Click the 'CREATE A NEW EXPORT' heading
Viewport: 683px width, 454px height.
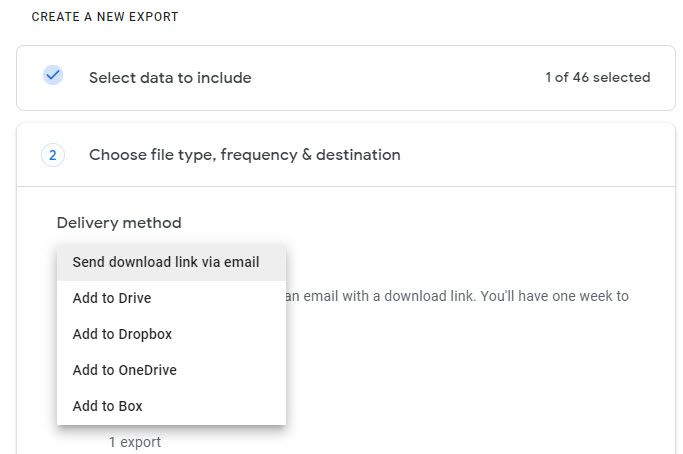pos(105,17)
